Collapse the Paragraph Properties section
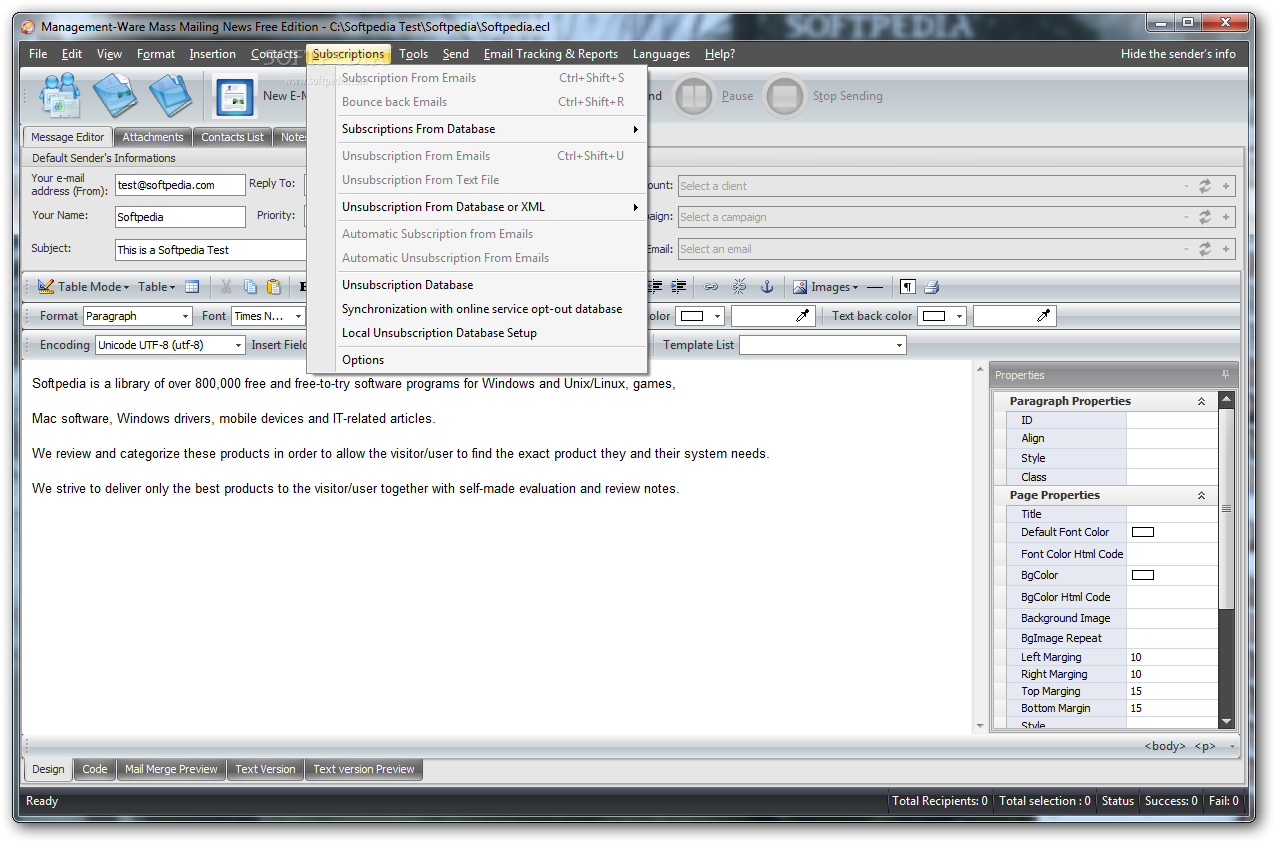Viewport: 1276px width, 843px height. pos(1202,401)
